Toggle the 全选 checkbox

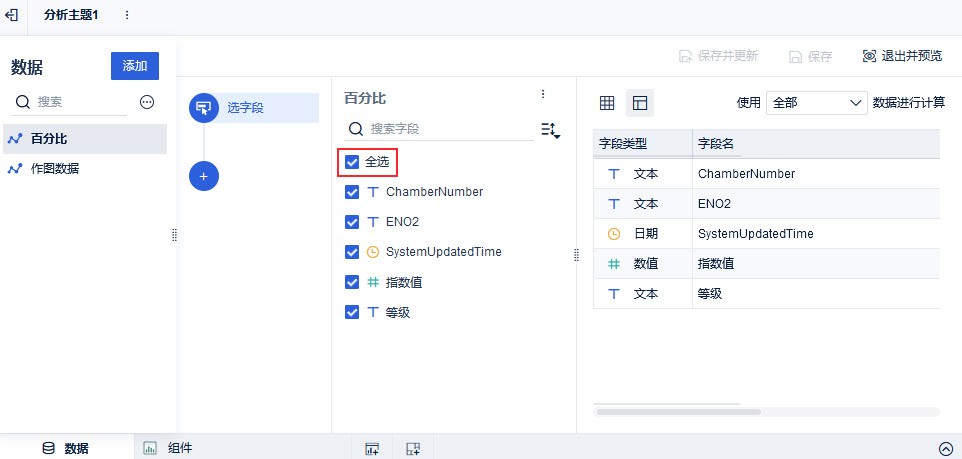coord(352,161)
